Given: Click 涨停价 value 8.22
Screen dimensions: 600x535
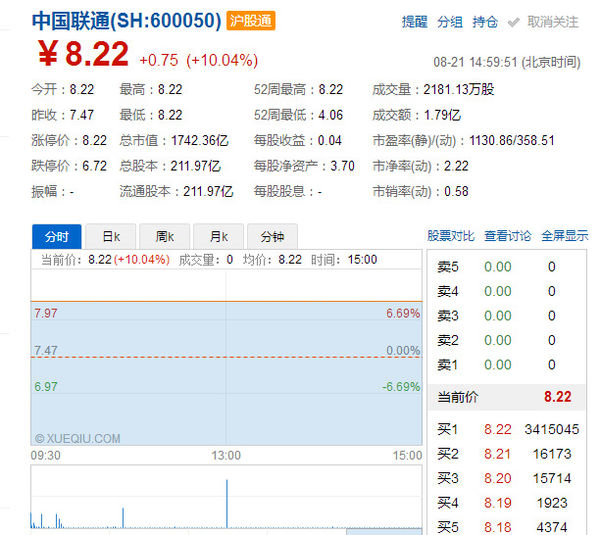Looking at the screenshot, I should pyautogui.click(x=95, y=140).
